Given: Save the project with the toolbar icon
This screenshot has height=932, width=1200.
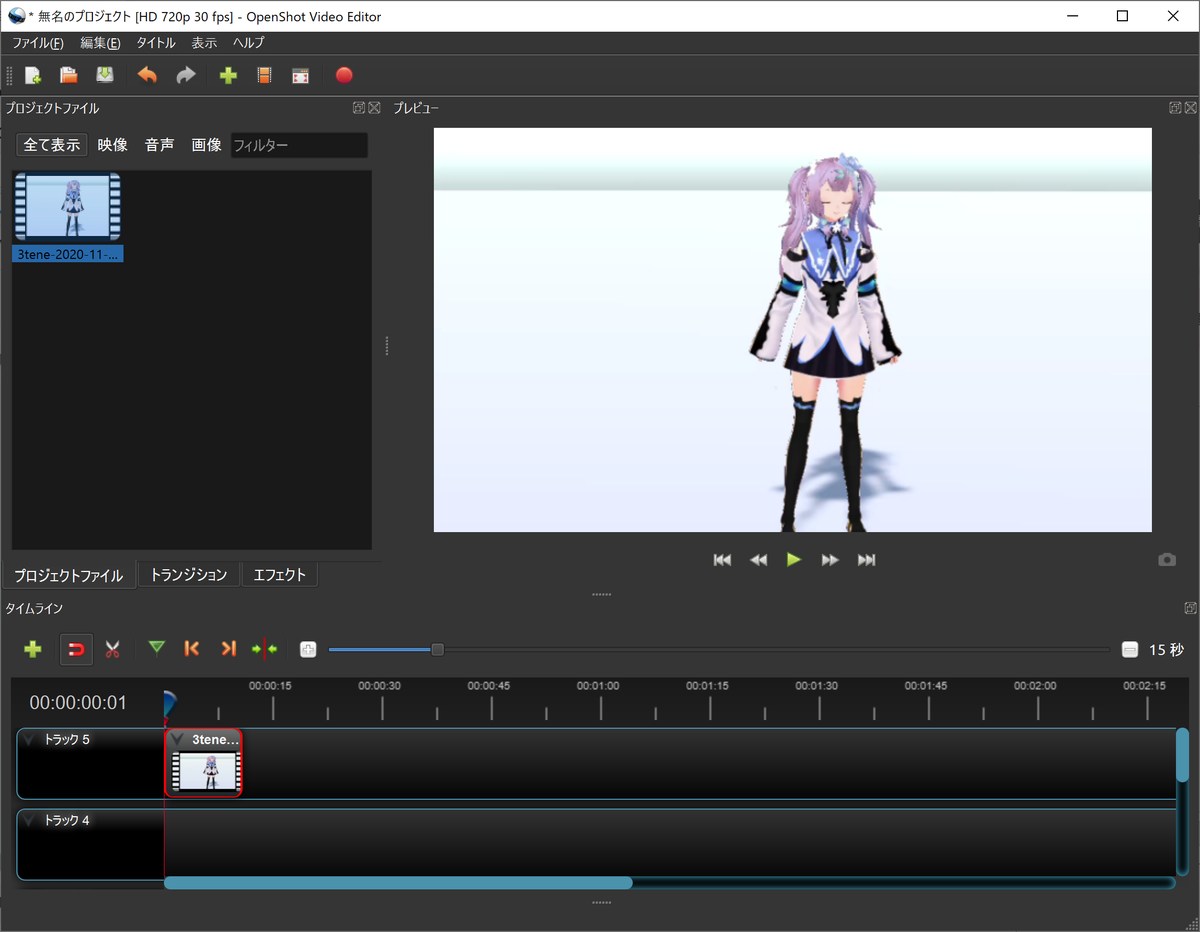Looking at the screenshot, I should tap(105, 76).
